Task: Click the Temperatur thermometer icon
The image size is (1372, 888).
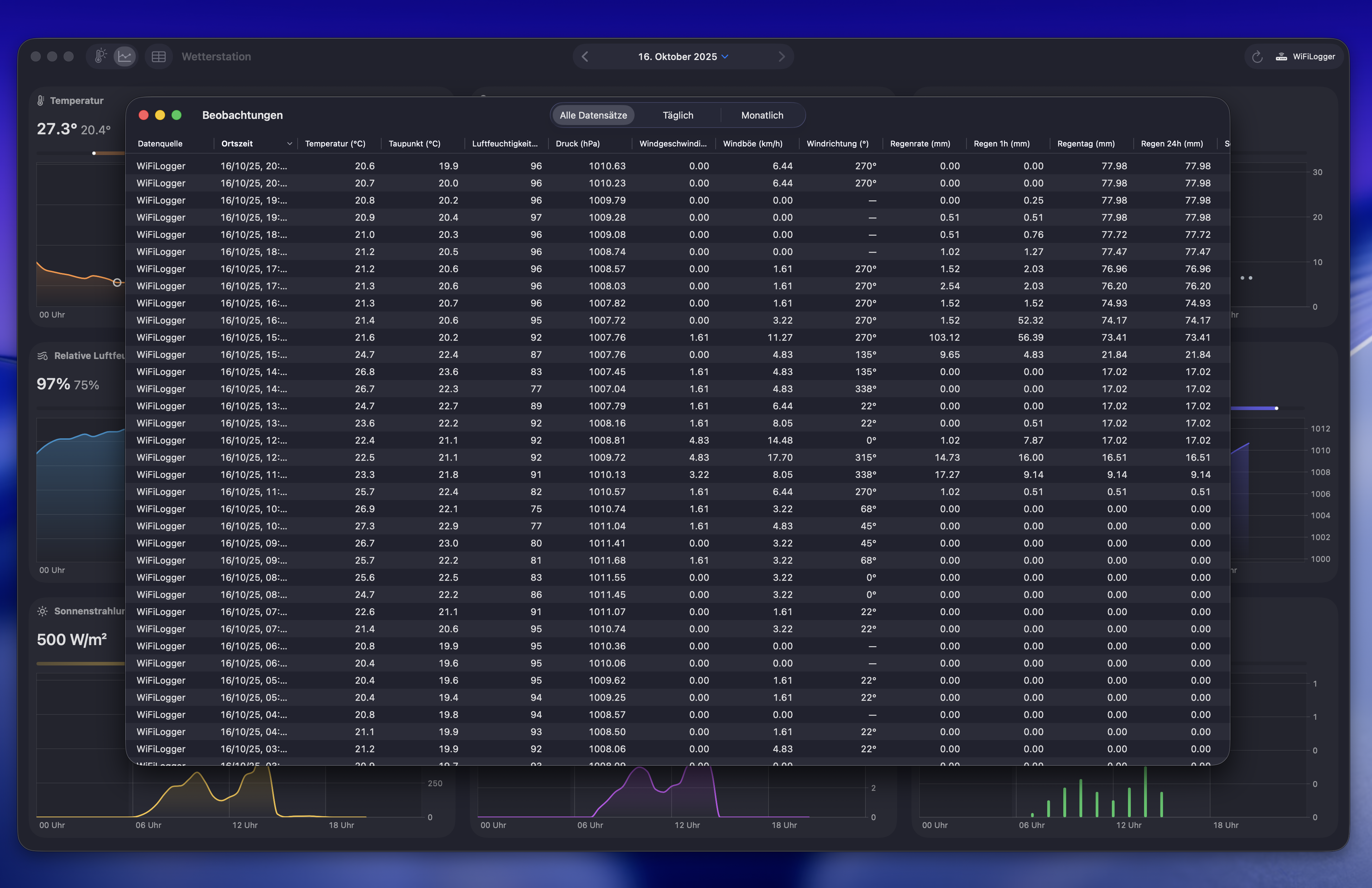Action: pos(41,100)
